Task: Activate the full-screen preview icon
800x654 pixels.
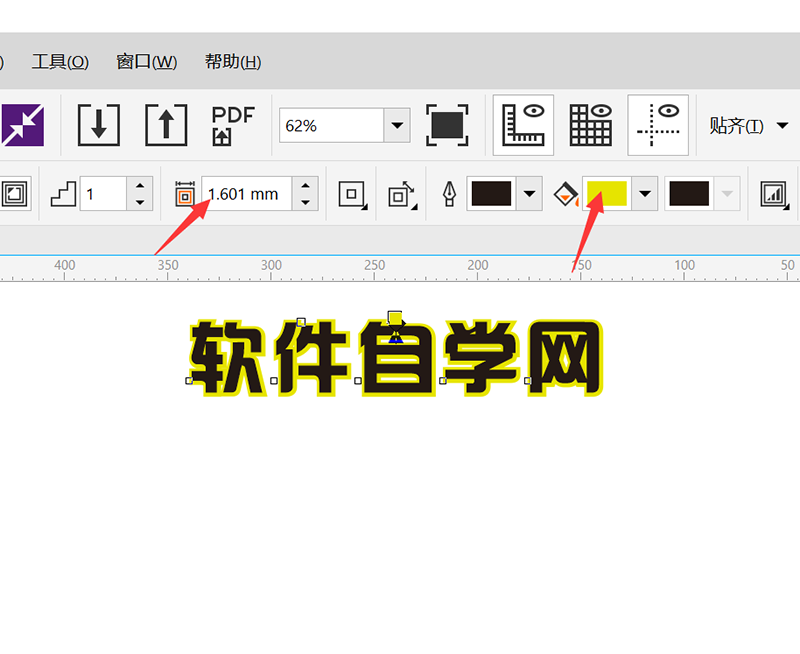Action: click(446, 124)
